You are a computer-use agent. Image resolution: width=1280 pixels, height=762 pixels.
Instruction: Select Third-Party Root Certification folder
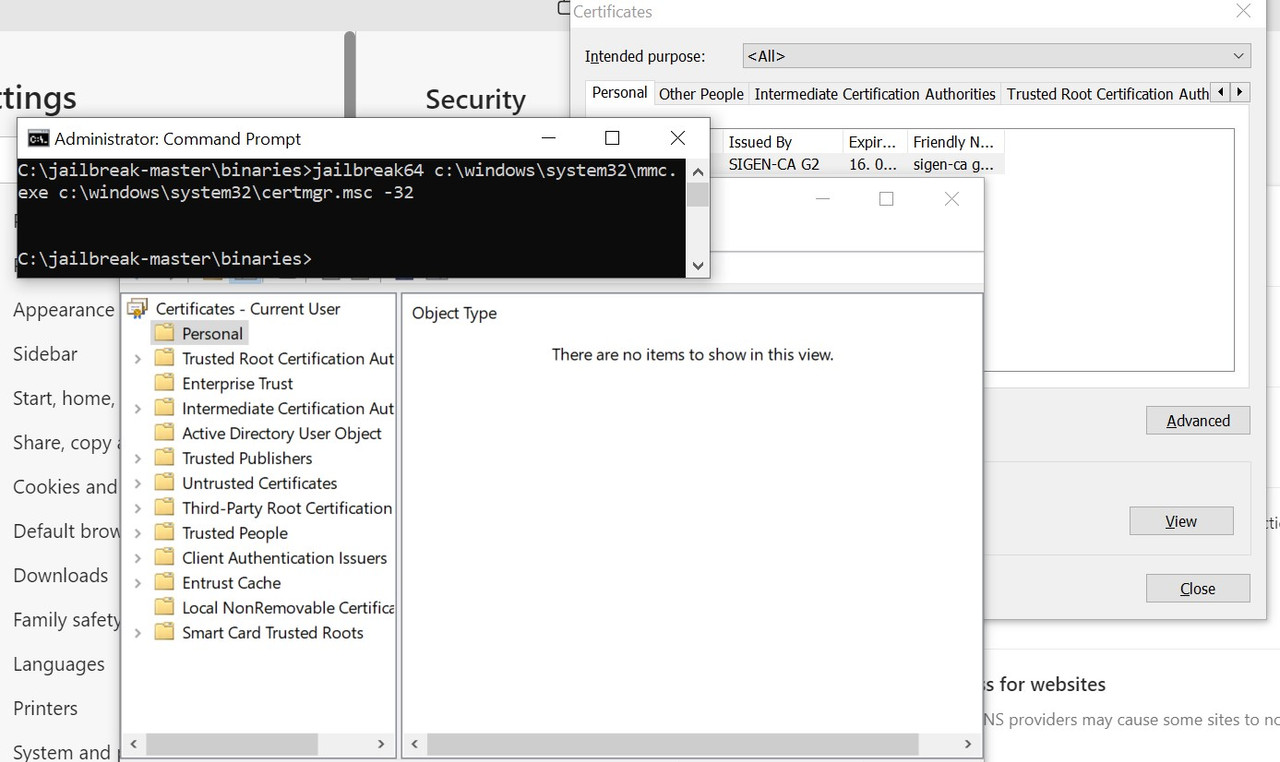(287, 509)
